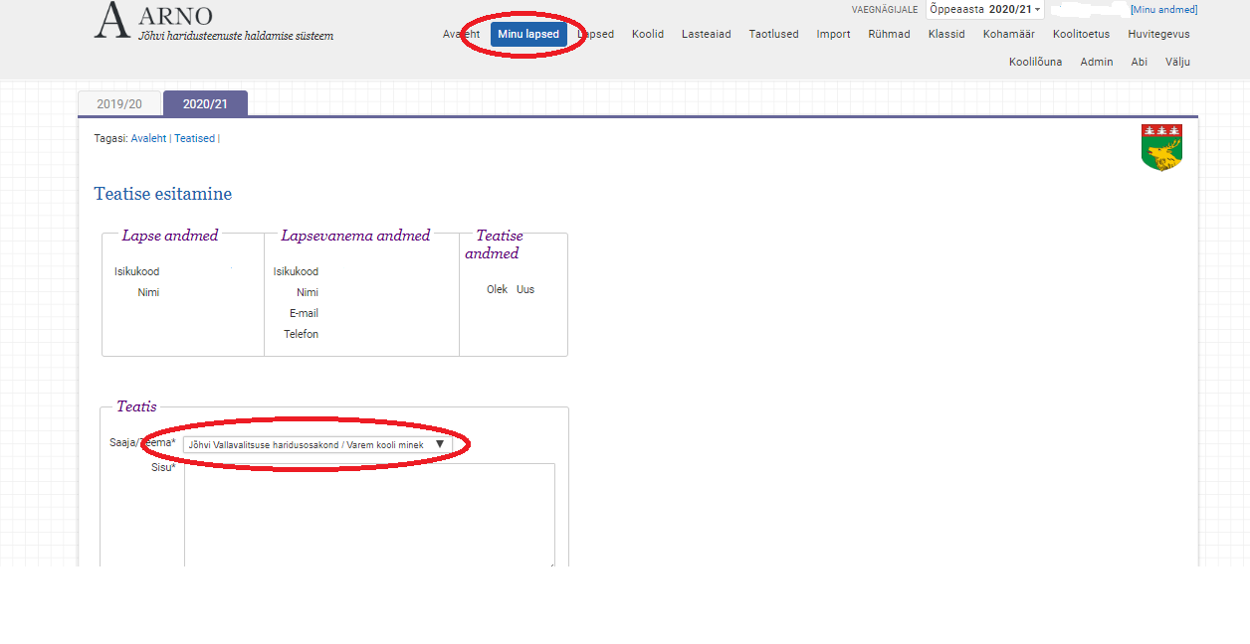
Task: Open the Minu lapsed menu item
Action: coord(528,34)
